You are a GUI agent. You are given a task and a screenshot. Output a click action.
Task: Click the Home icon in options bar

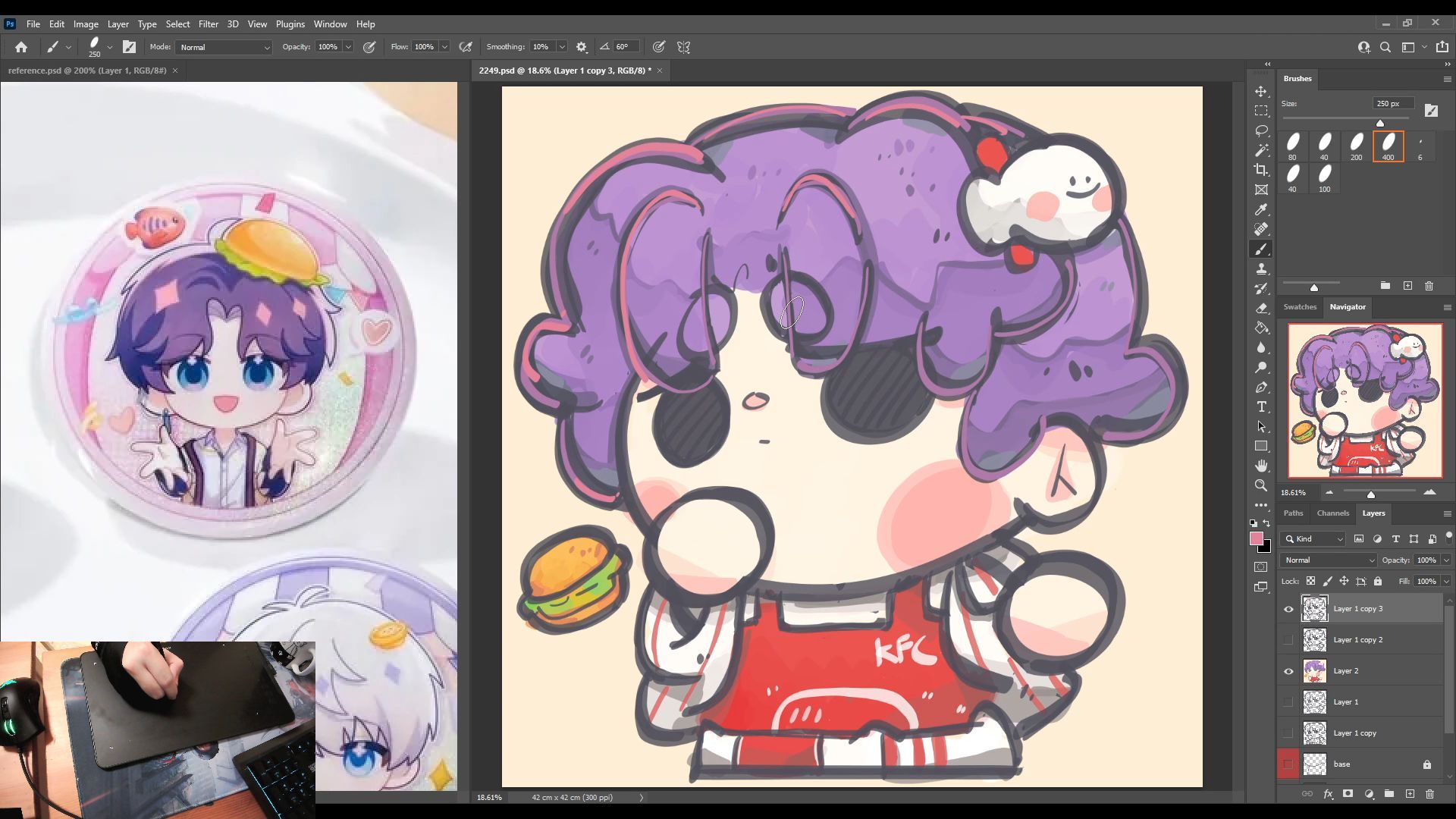click(x=21, y=47)
